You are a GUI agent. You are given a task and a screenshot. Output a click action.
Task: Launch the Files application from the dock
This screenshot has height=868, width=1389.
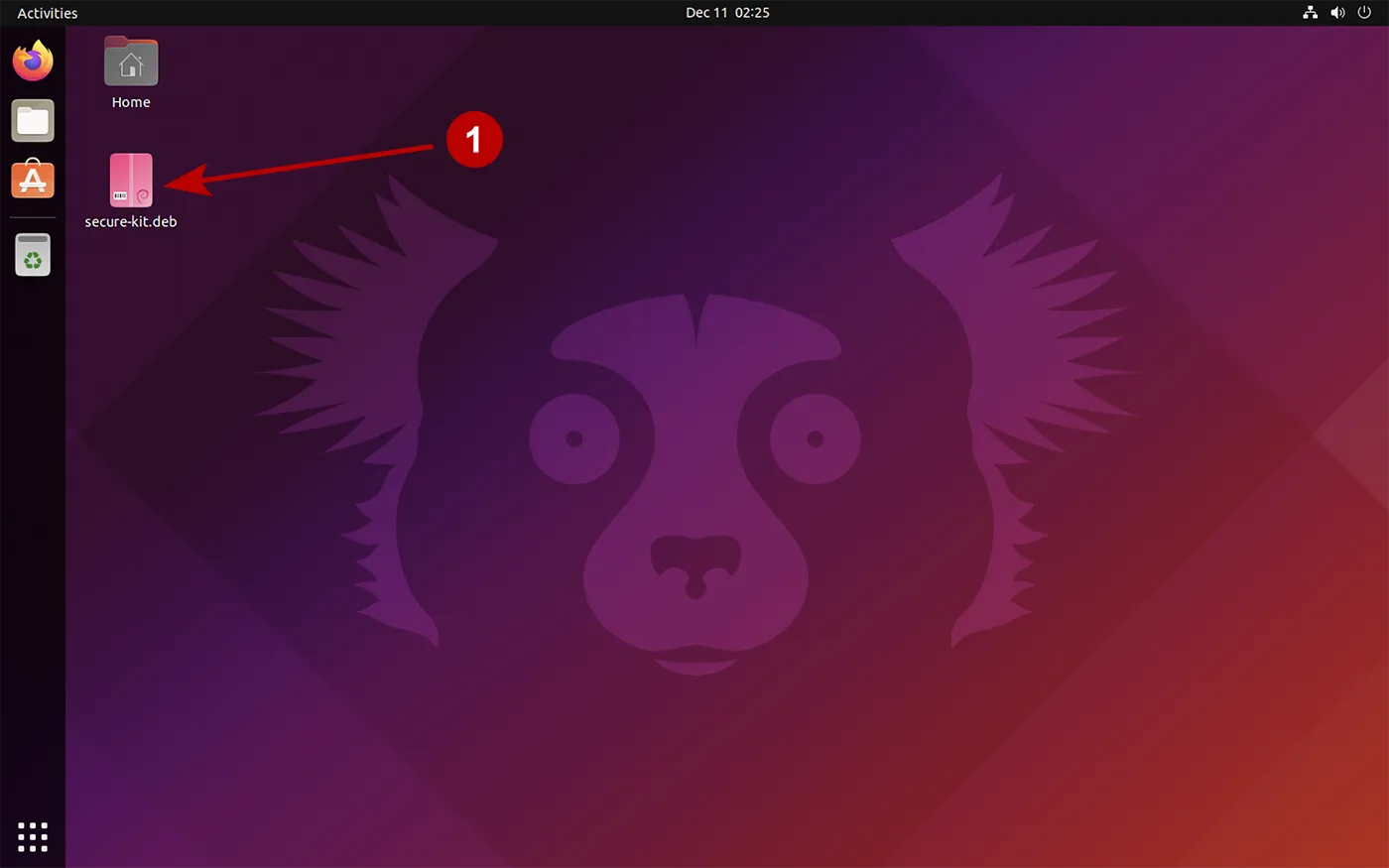(32, 120)
